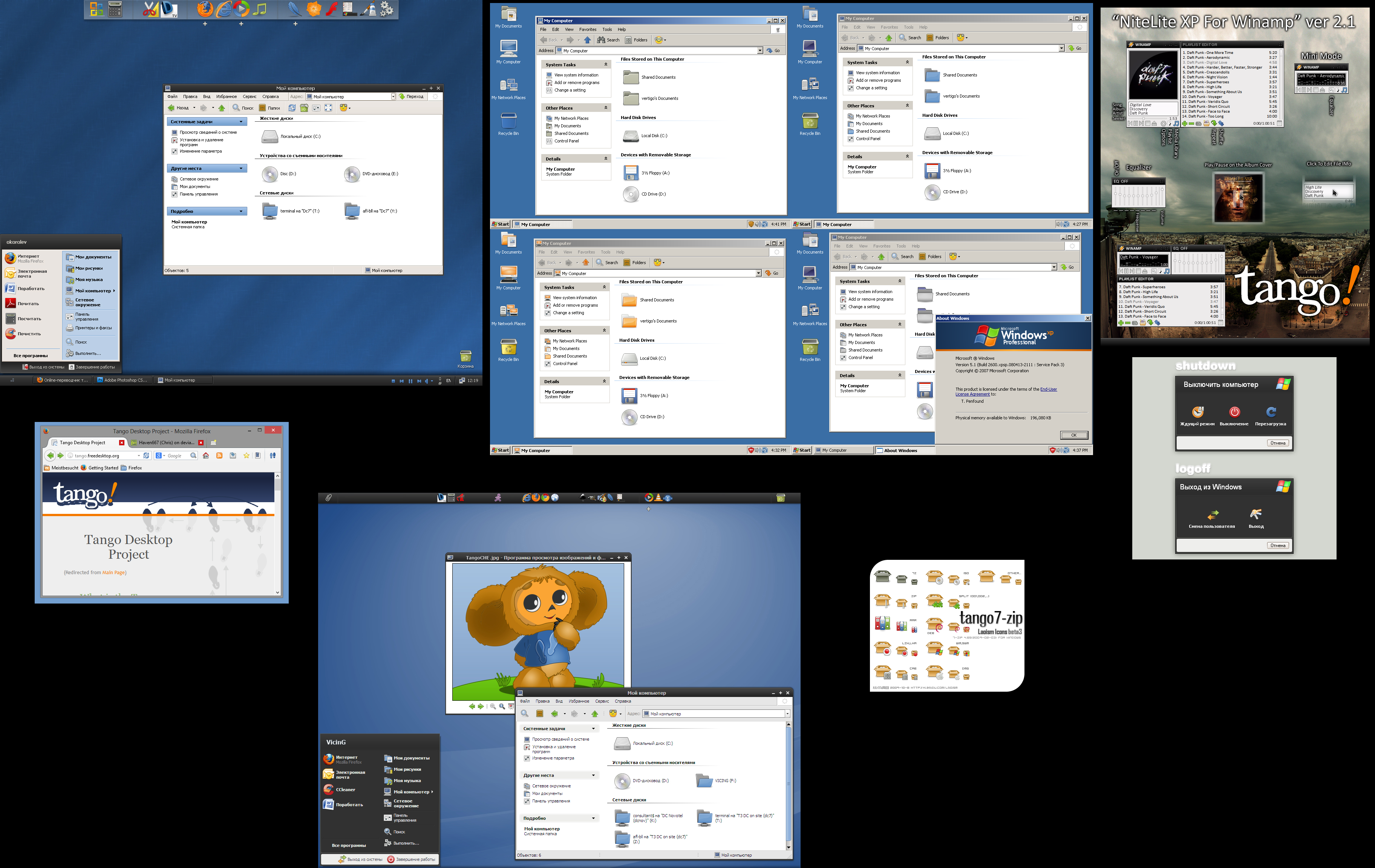Click the Выход icon in the logoff dialog
Viewport: 1375px width, 868px height.
click(x=1256, y=514)
